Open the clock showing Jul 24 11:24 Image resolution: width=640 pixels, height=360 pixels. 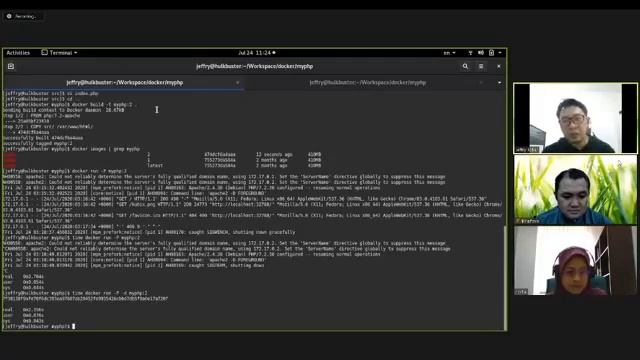(257, 53)
